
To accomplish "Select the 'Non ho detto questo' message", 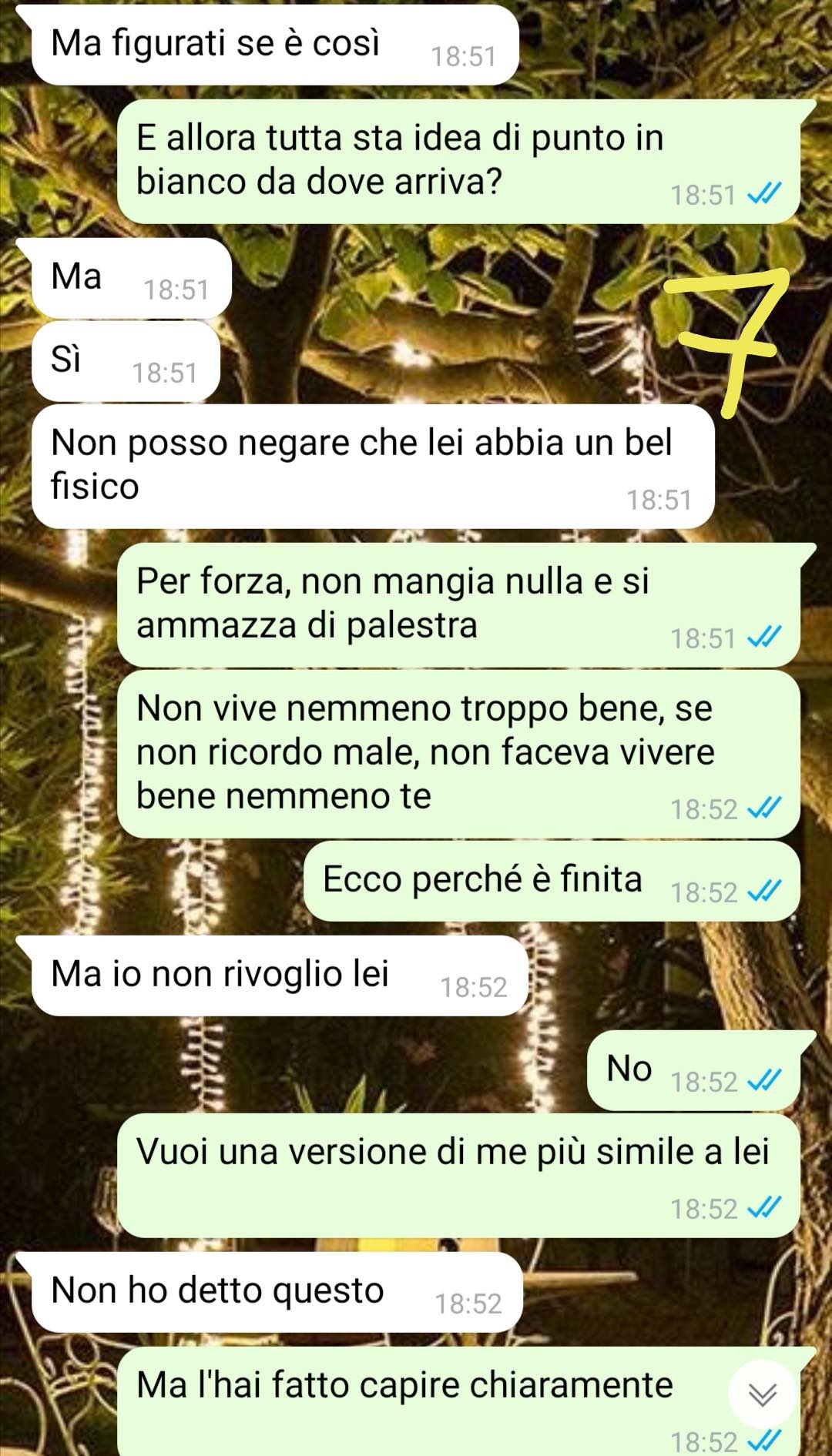I will [277, 1292].
